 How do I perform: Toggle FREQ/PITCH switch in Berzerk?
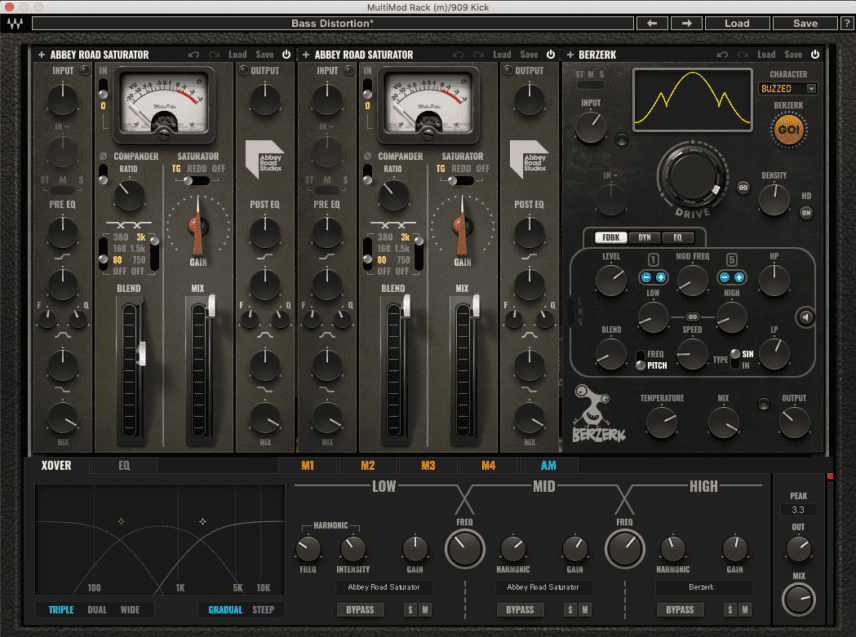pyautogui.click(x=640, y=360)
